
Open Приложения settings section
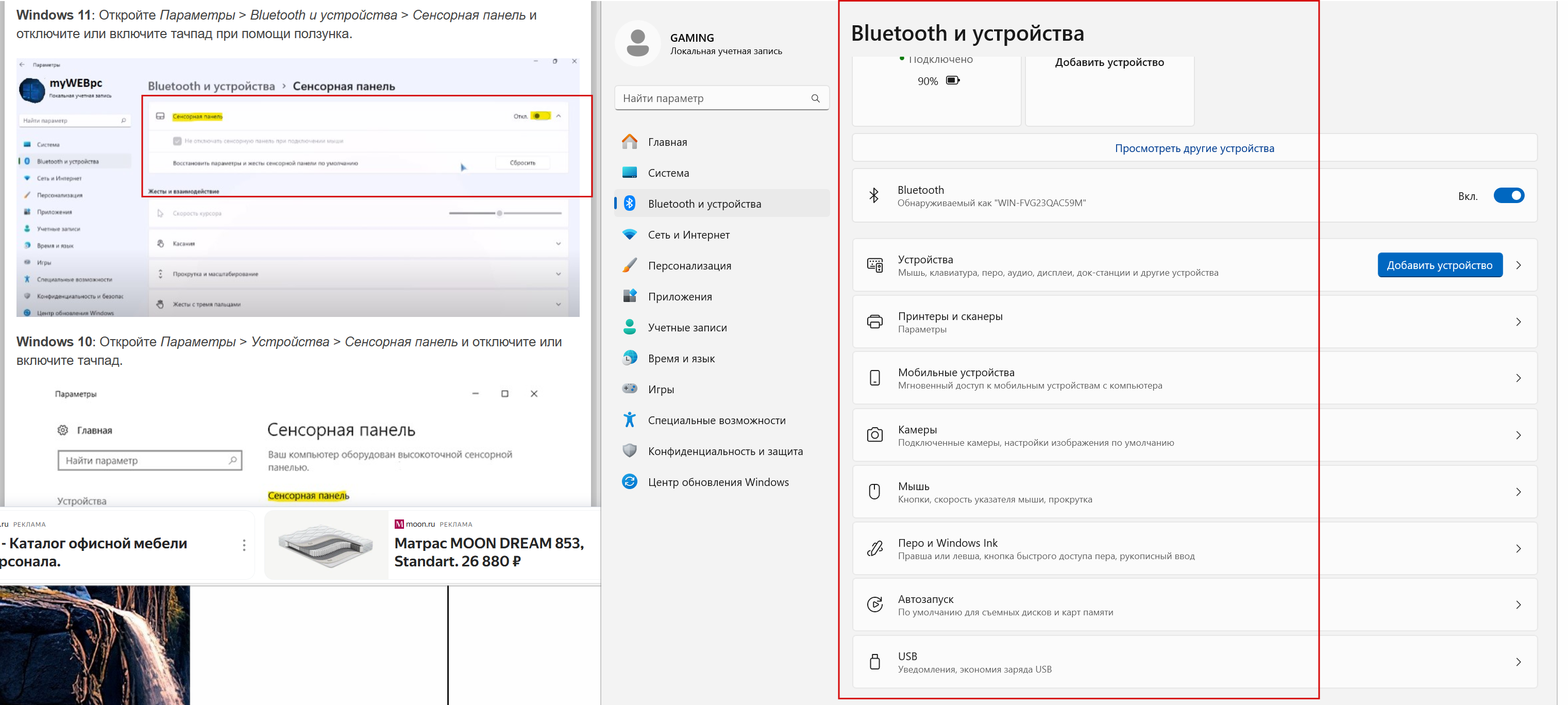click(x=722, y=296)
